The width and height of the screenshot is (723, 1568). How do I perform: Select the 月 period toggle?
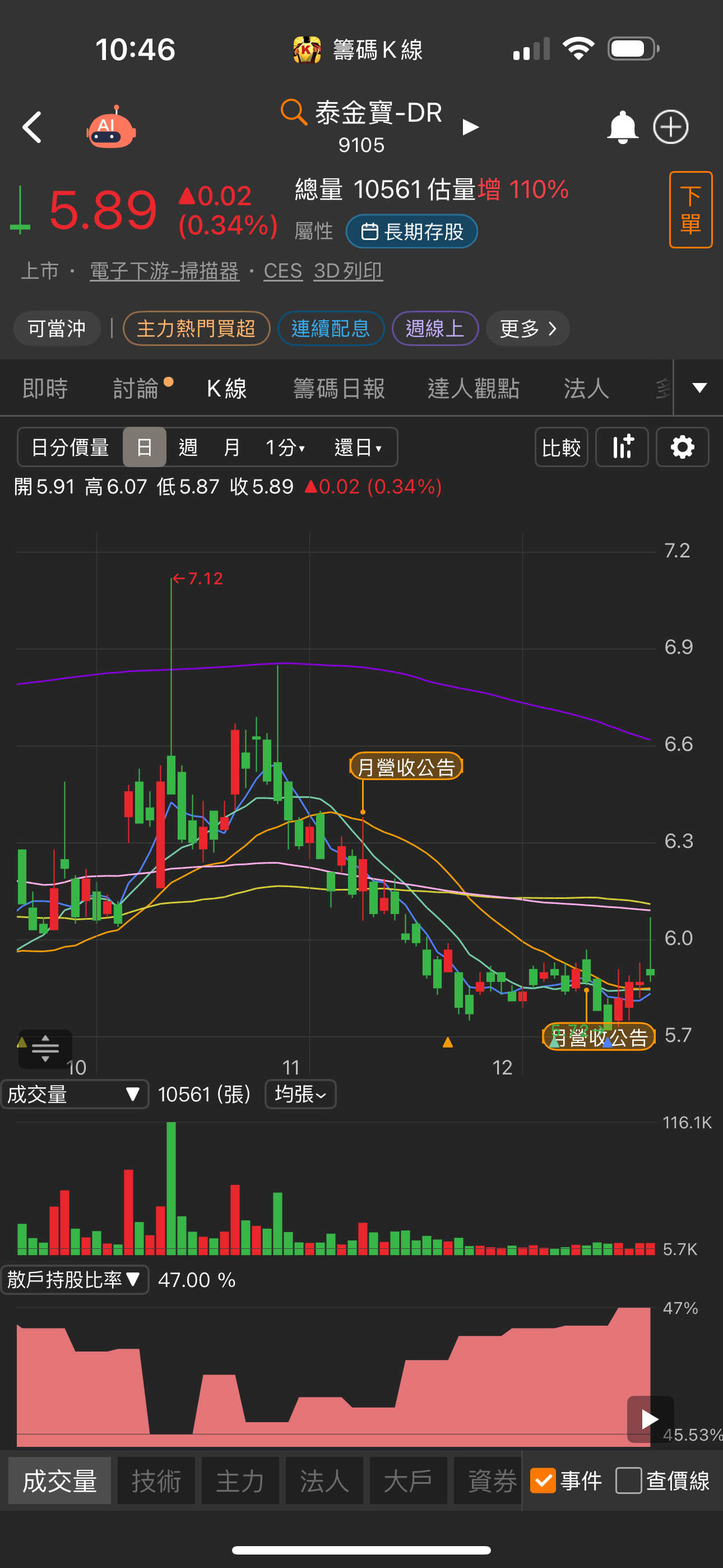(232, 448)
